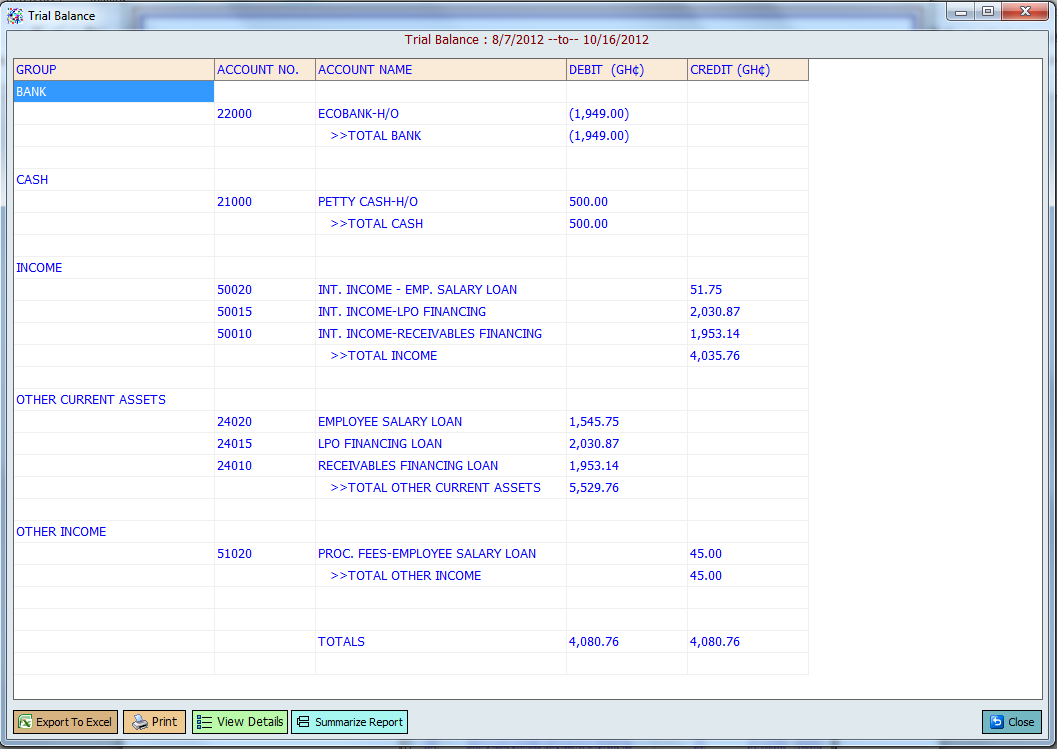Image resolution: width=1057 pixels, height=749 pixels.
Task: Click account number 24015
Action: [235, 444]
